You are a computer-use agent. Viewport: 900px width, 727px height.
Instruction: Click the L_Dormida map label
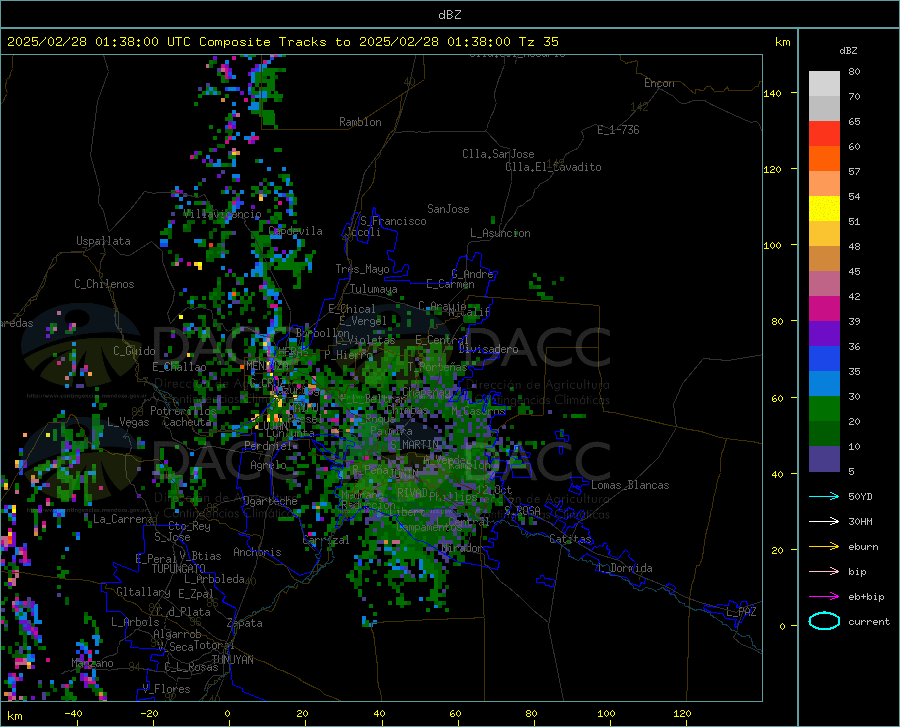pyautogui.click(x=625, y=568)
